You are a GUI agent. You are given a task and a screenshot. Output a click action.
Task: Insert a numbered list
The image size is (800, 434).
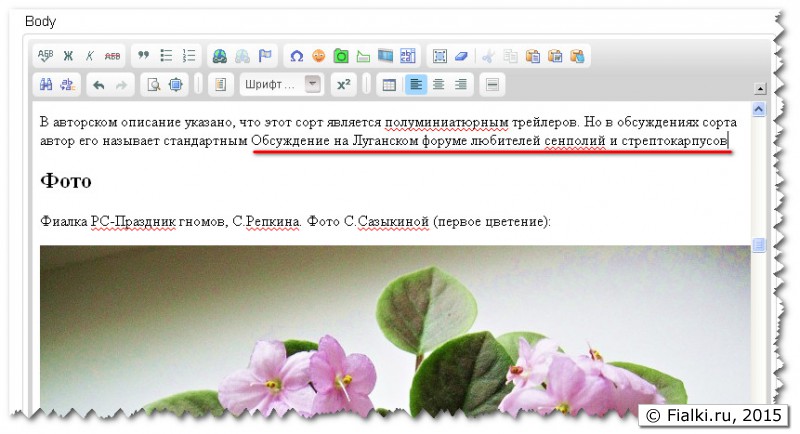click(189, 56)
